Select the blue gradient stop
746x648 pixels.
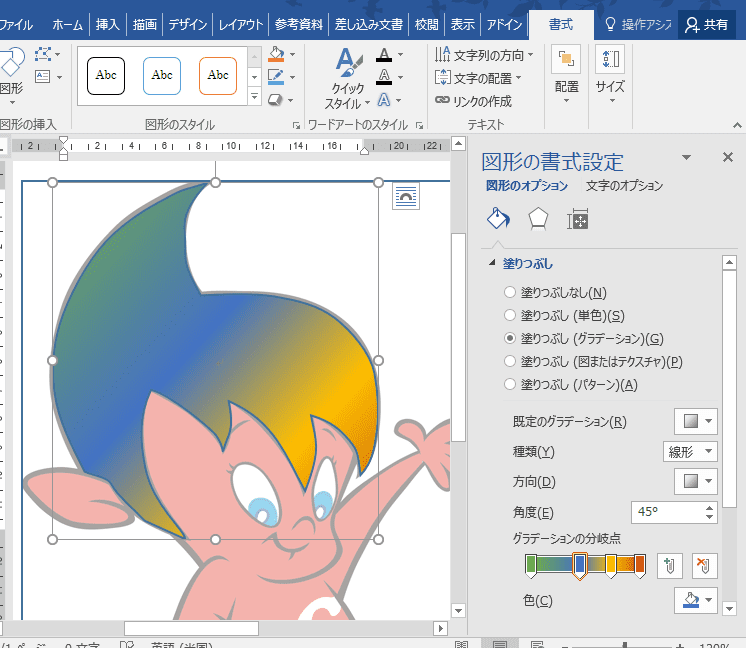pos(579,566)
